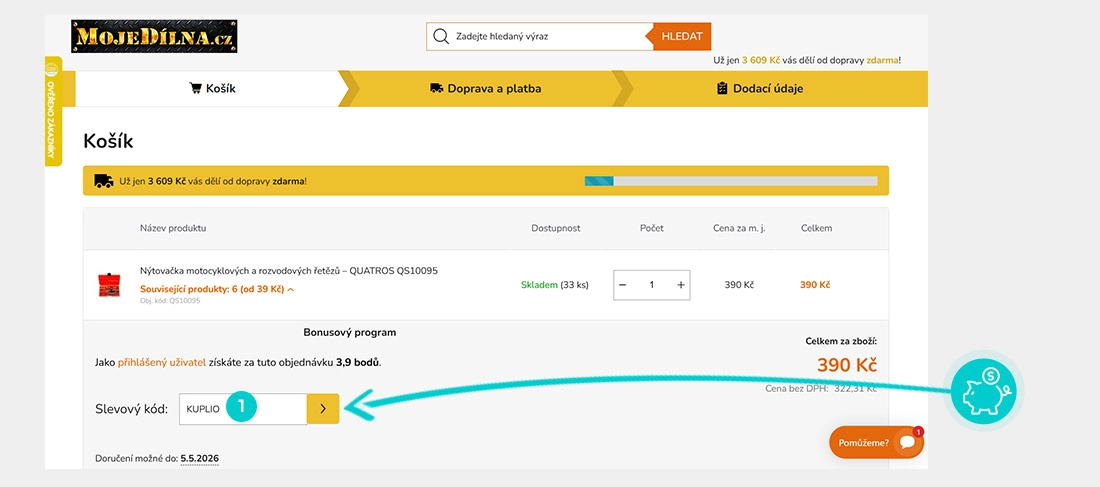The width and height of the screenshot is (1100, 487).
Task: Decrease quantity with minus button
Action: (x=622, y=285)
